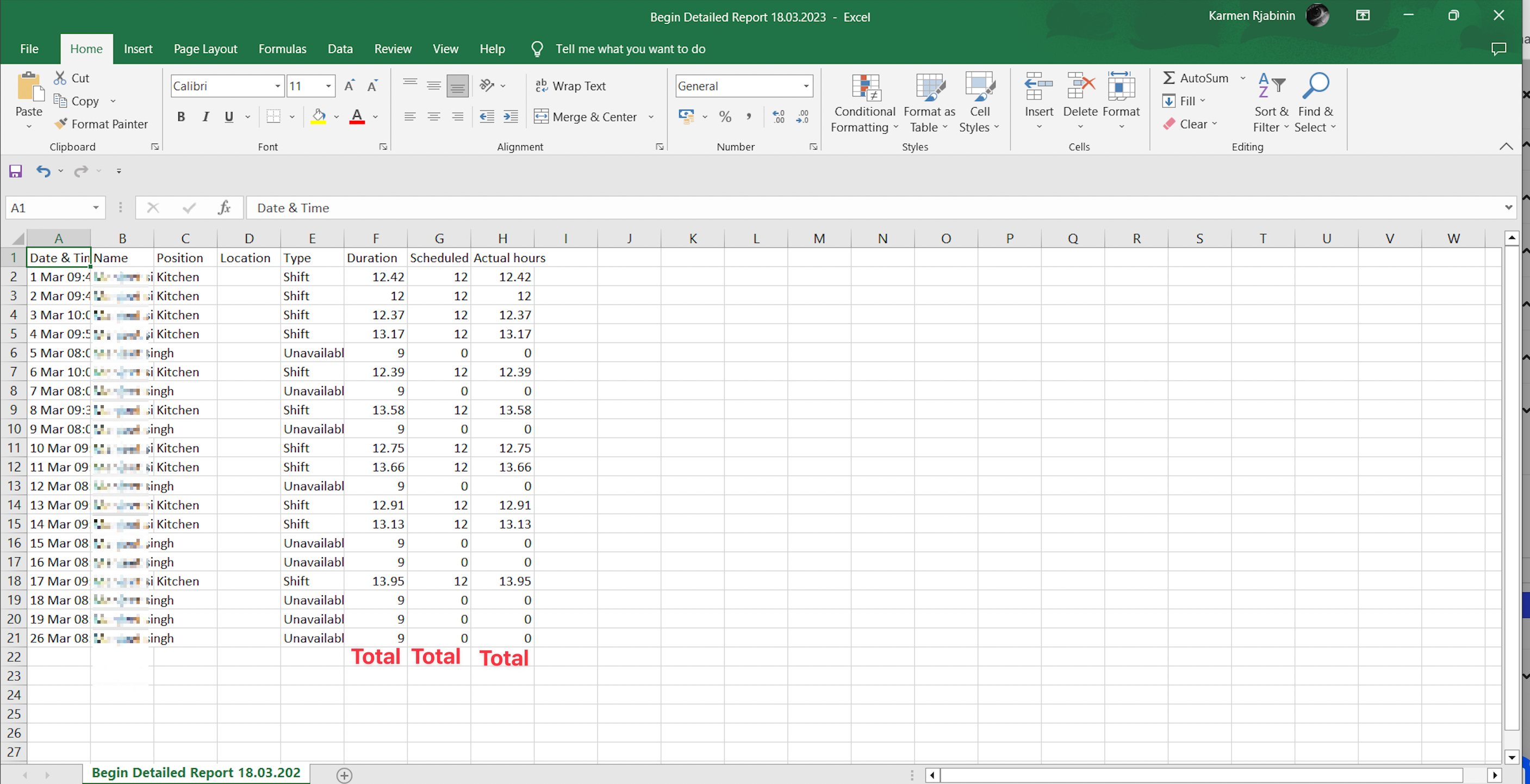This screenshot has width=1530, height=784.
Task: Apply the Borders icon
Action: [273, 116]
